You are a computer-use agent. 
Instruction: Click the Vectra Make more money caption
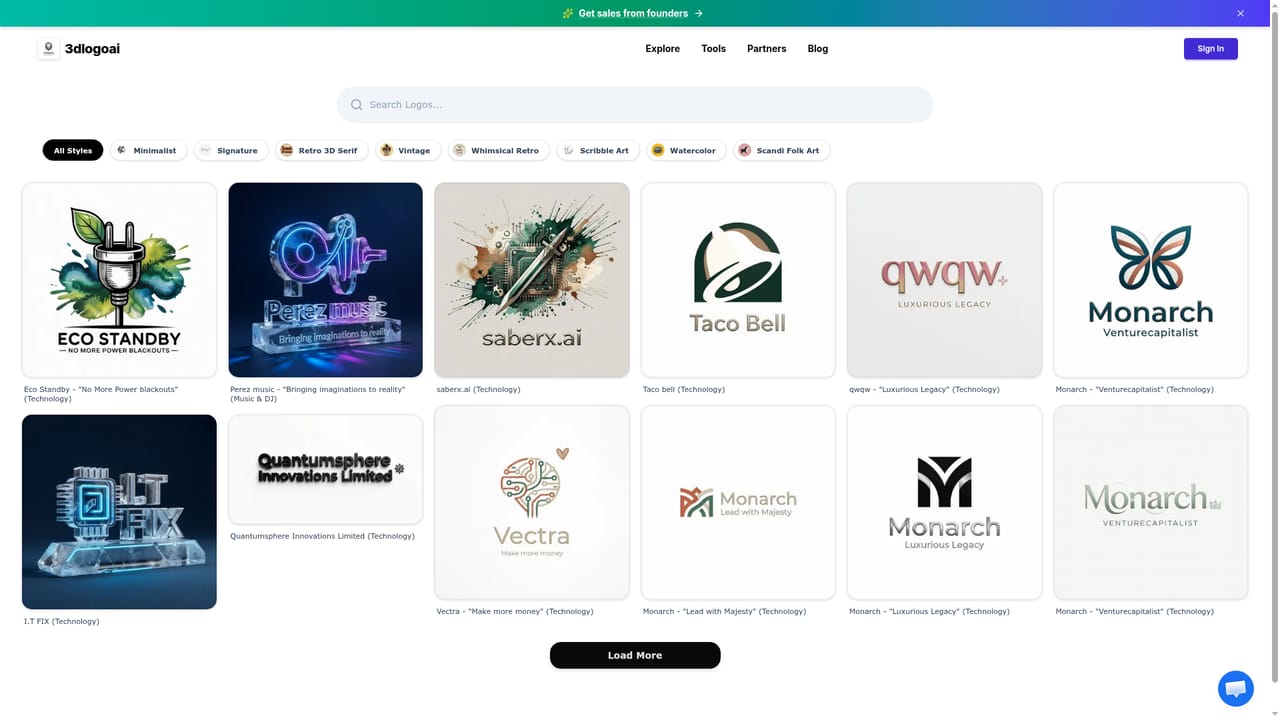[x=515, y=612]
